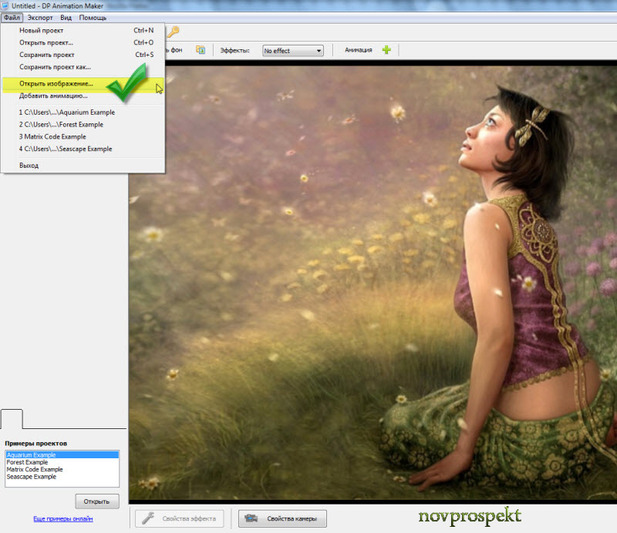Choose Сохранить проект как... in the menu

tap(83, 67)
